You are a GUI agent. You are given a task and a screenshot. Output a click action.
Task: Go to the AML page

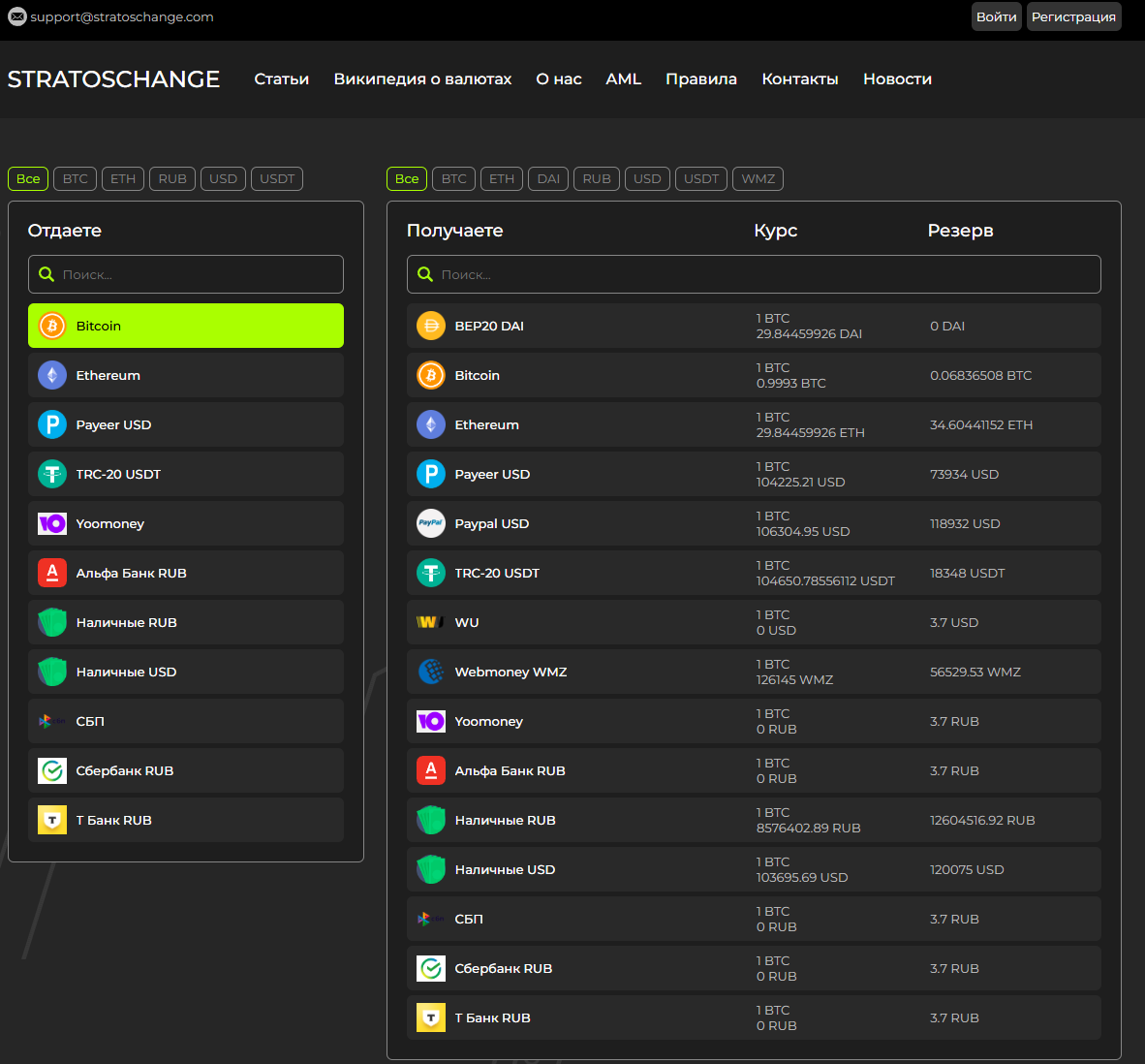[623, 79]
